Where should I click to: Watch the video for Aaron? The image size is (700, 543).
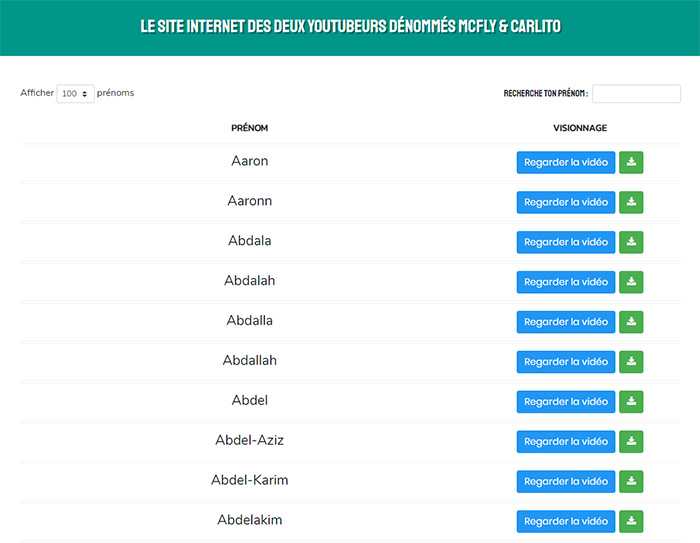click(x=565, y=162)
